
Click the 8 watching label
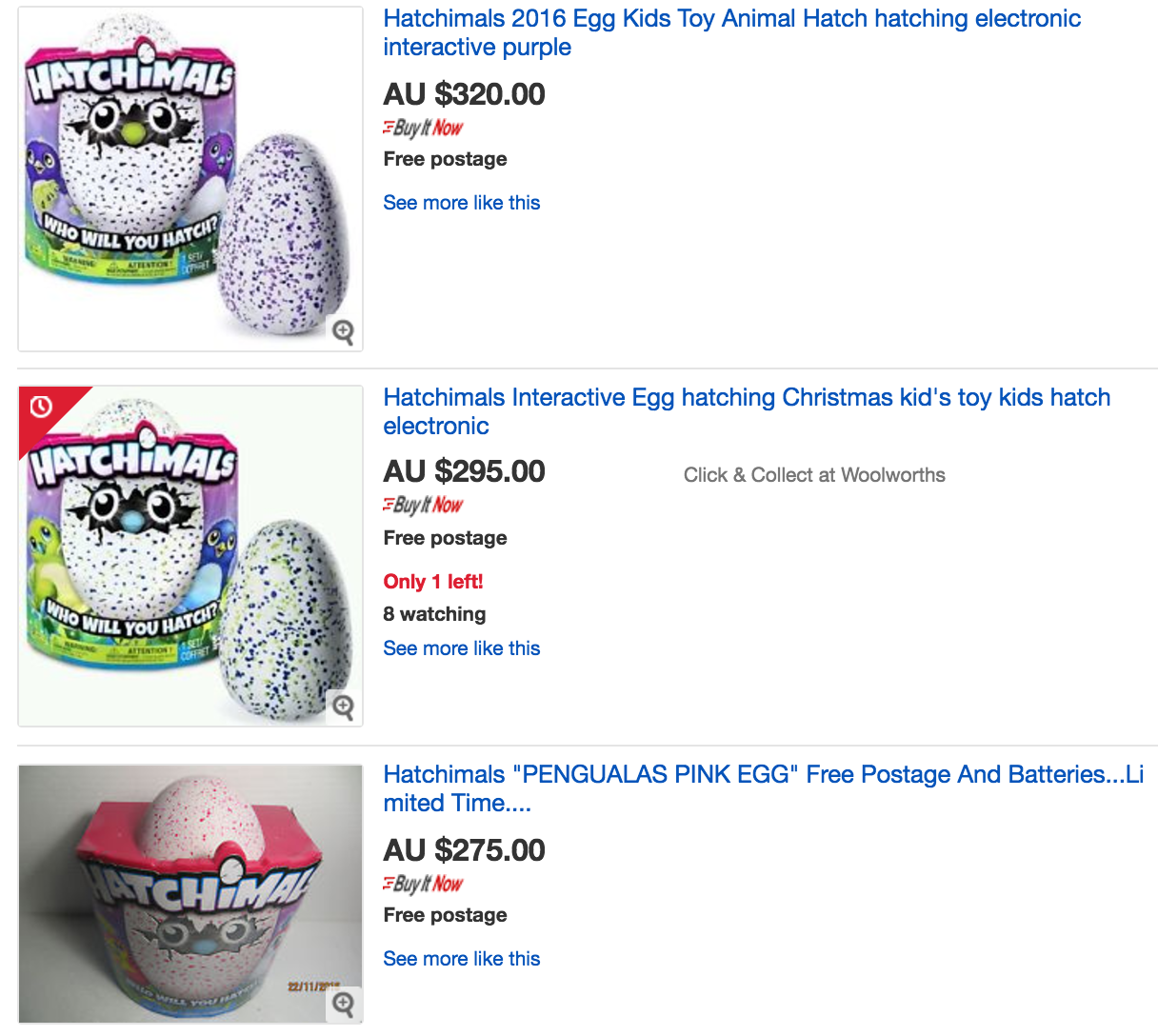tap(434, 614)
